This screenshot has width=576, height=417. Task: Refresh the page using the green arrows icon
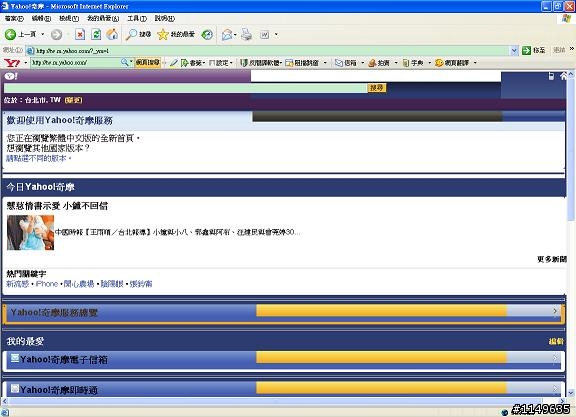[96, 35]
